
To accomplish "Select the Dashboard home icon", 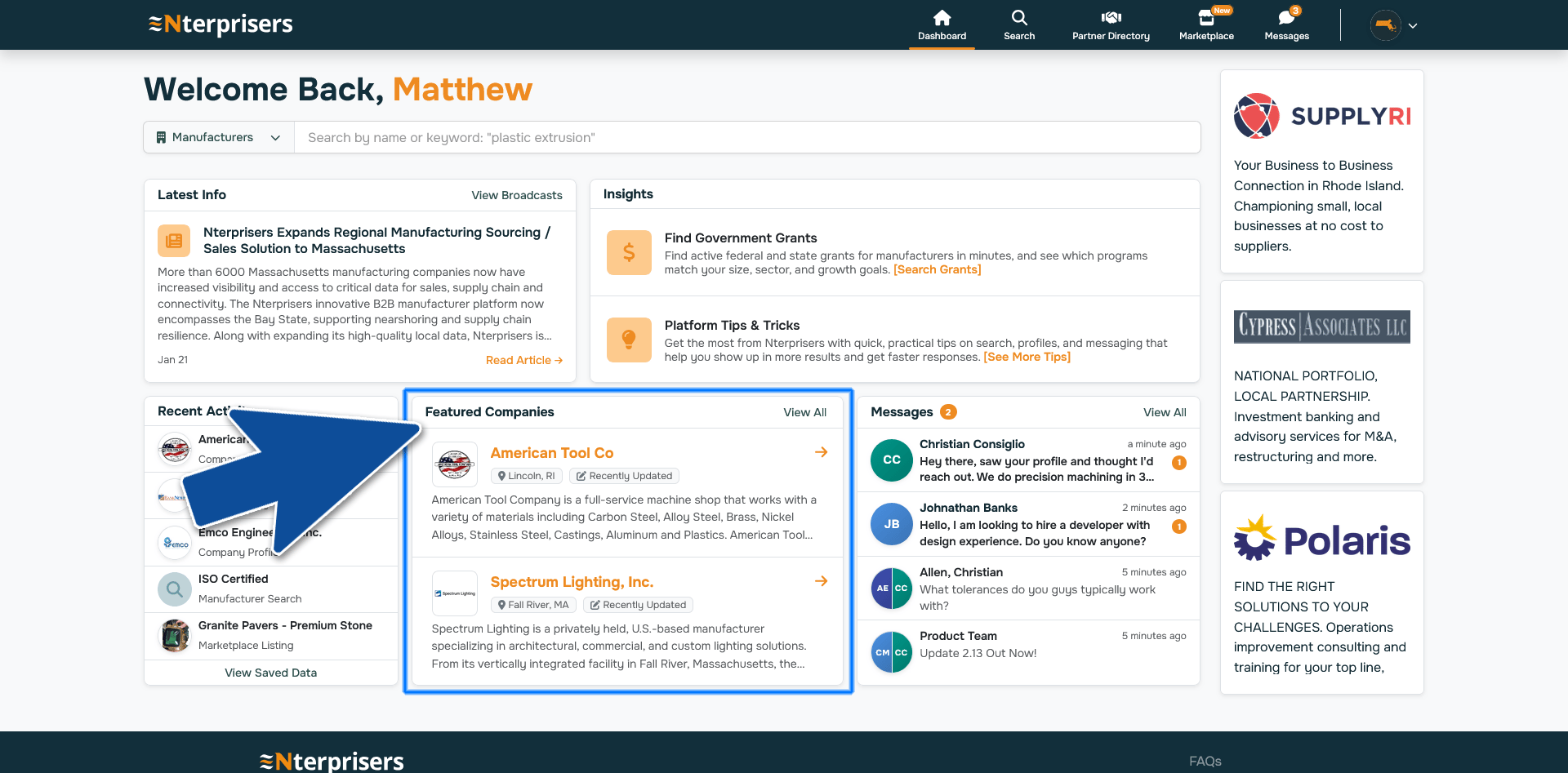I will [942, 17].
